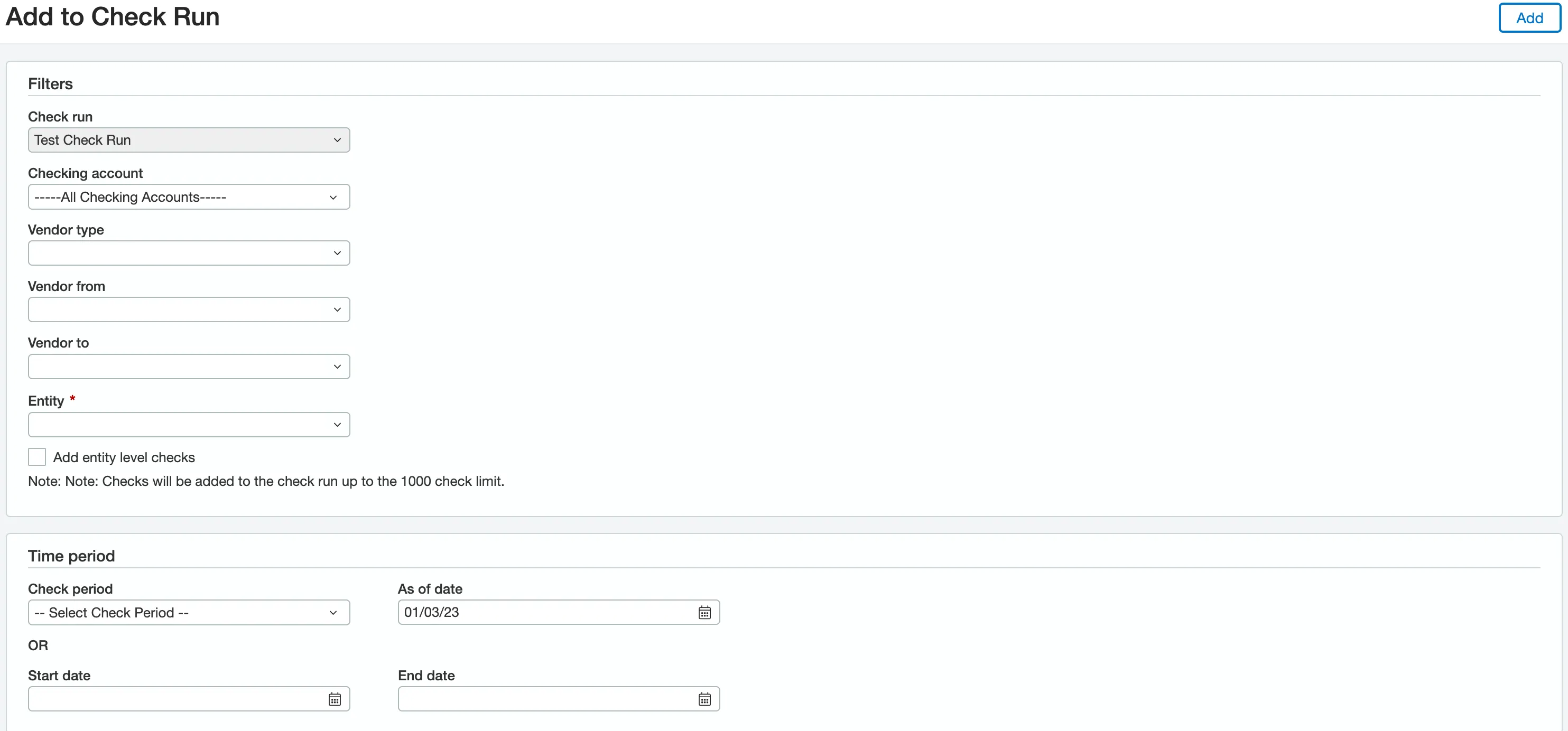Expand the Vendor from dropdown
The width and height of the screenshot is (1568, 731).
189,310
